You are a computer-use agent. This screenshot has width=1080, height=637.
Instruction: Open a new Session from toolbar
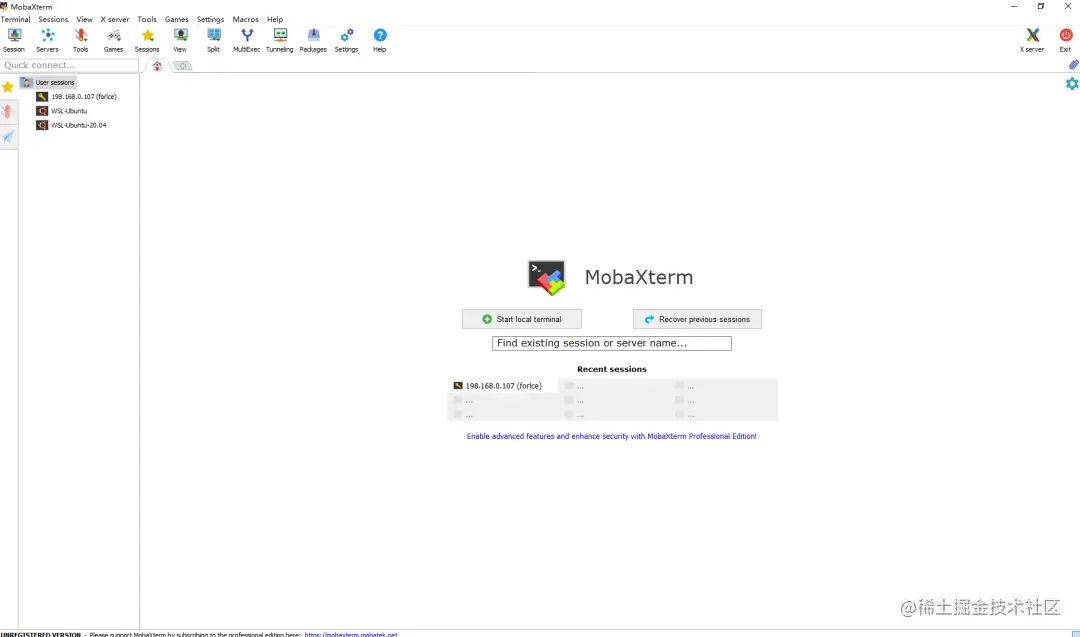14,40
